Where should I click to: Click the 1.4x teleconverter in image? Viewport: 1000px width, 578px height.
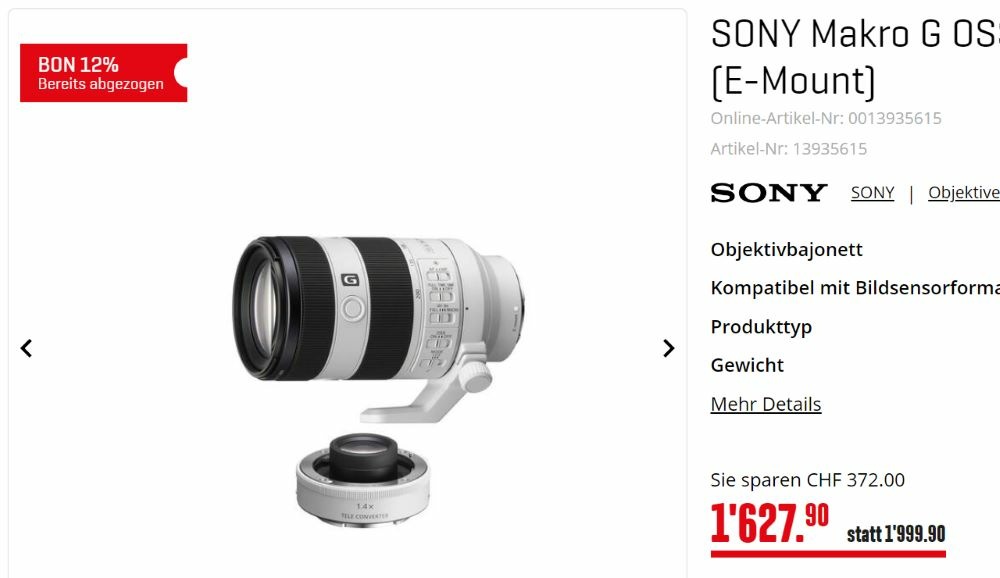point(364,479)
